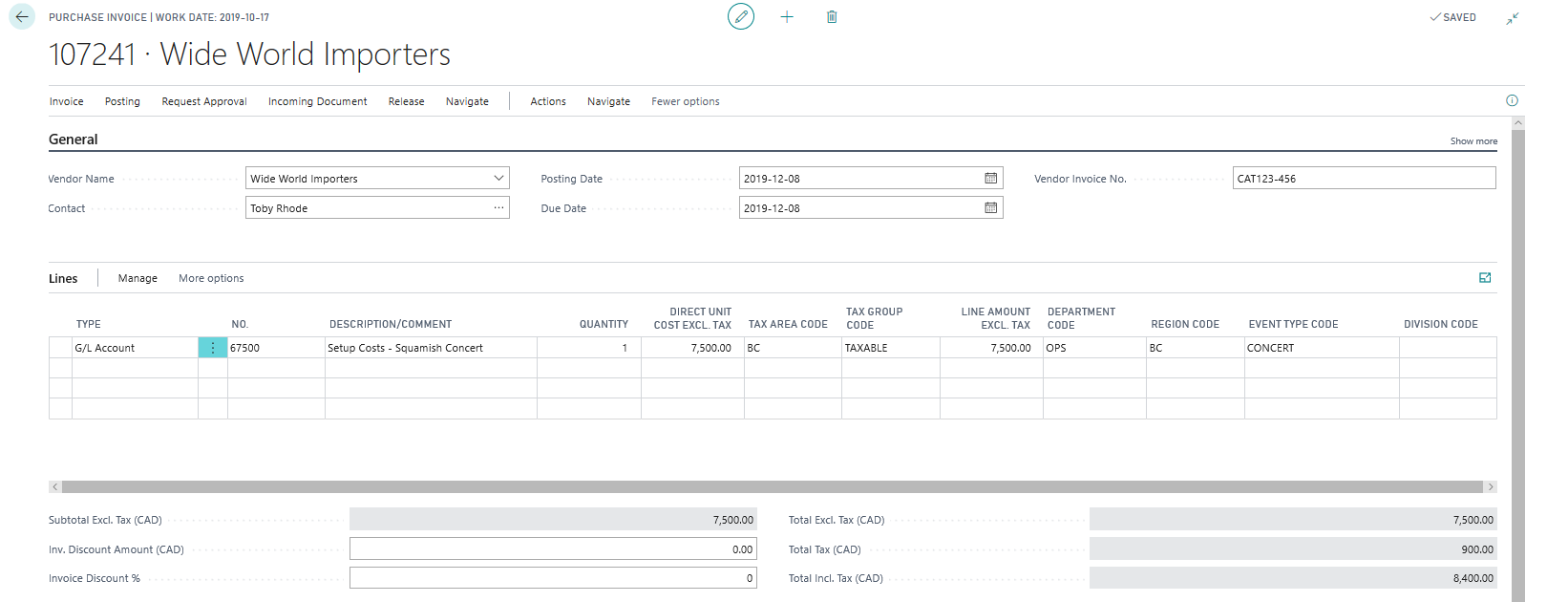Screen dimensions: 1568x602
Task: Open the info pane icon
Action: coord(1512,100)
